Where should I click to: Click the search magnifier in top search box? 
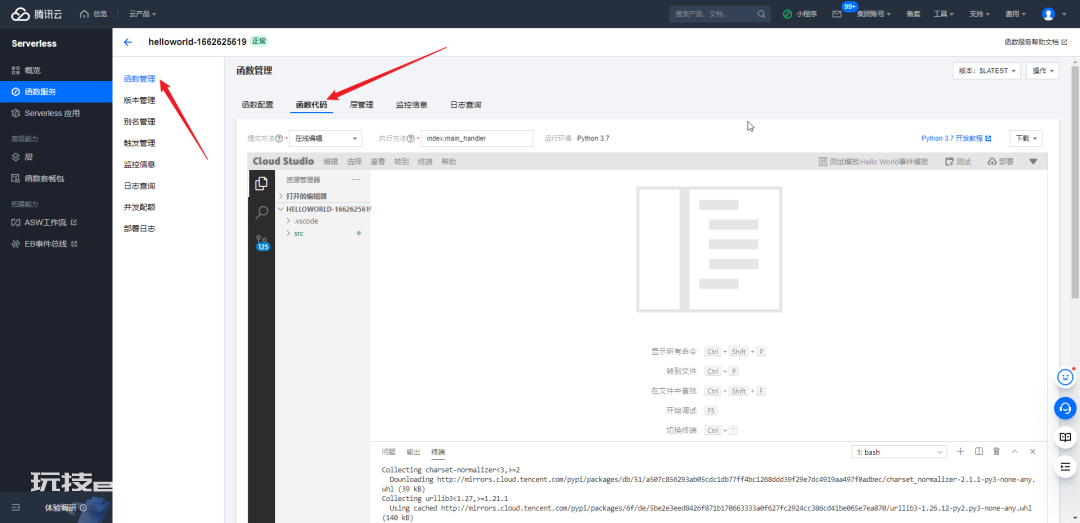761,14
